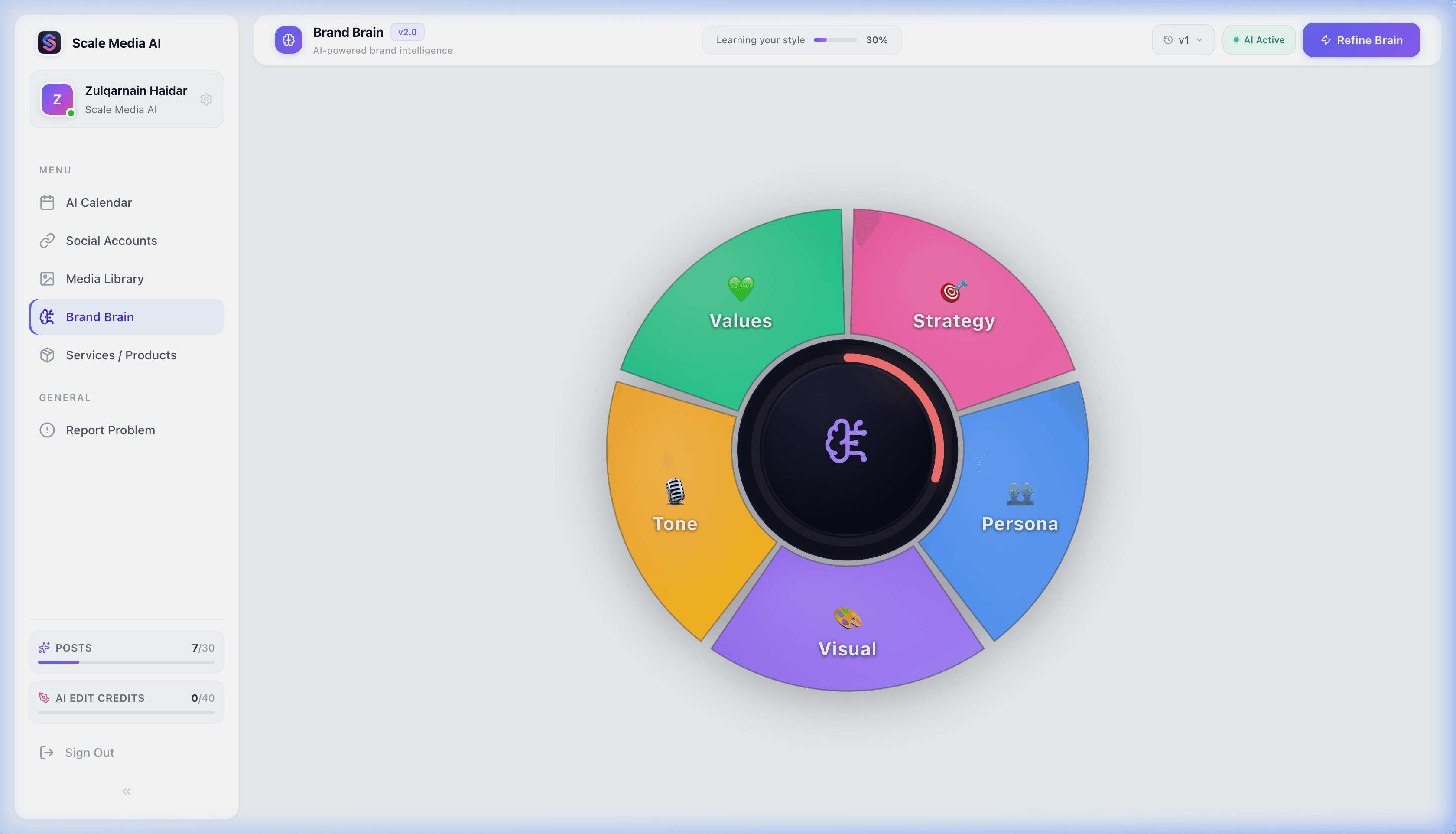Click the brain icon in wheel center
This screenshot has width=1456, height=834.
click(846, 440)
